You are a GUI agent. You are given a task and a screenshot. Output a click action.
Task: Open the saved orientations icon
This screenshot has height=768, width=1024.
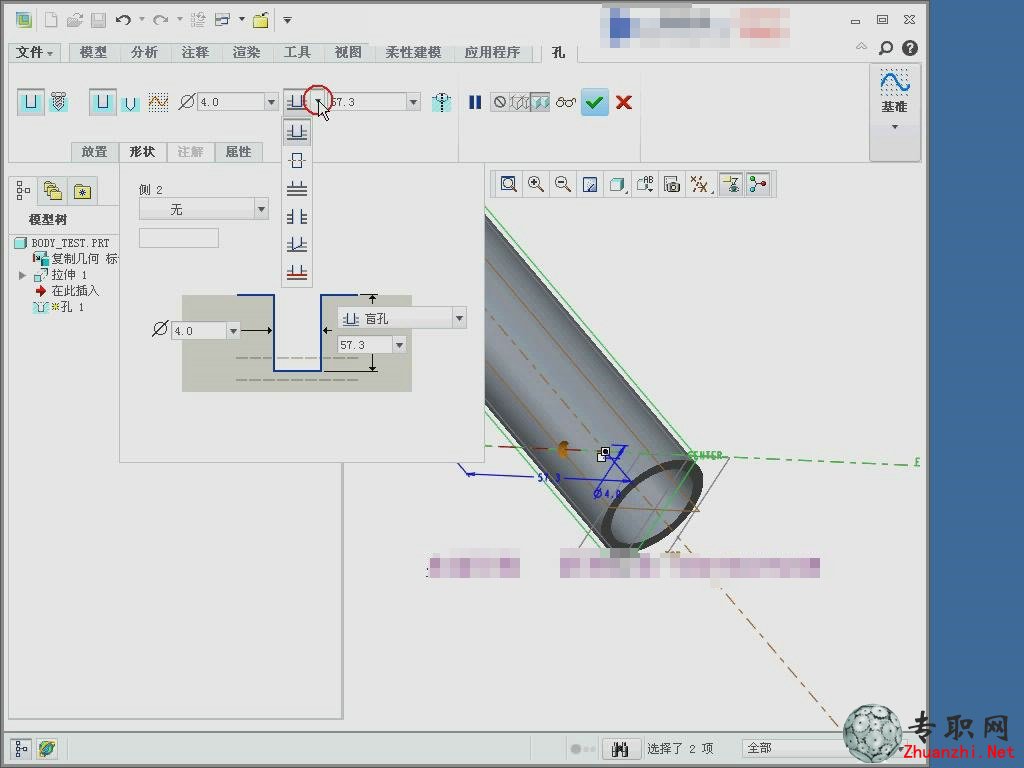(x=645, y=184)
